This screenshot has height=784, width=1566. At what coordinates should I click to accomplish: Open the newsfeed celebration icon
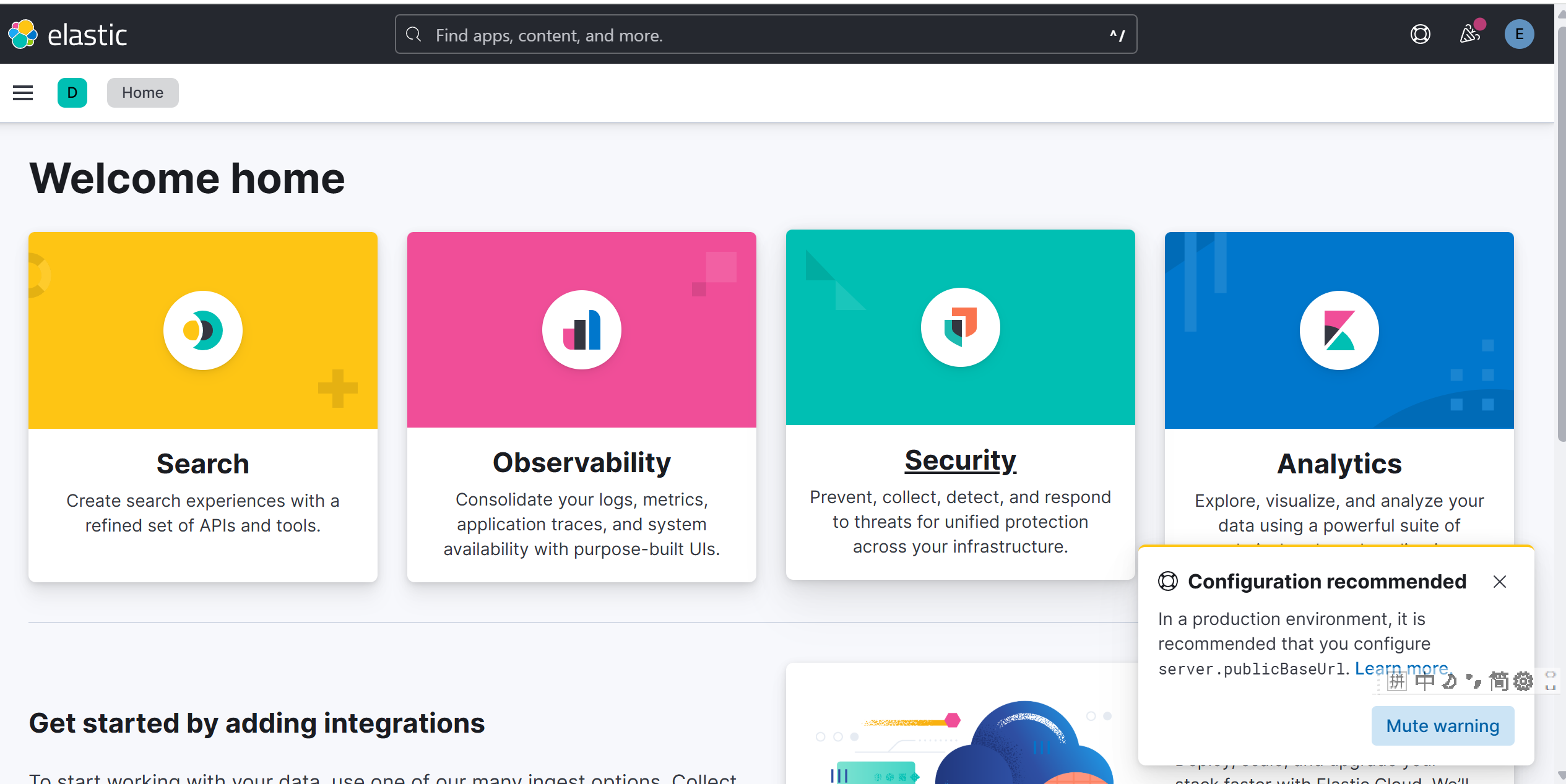click(x=1471, y=33)
